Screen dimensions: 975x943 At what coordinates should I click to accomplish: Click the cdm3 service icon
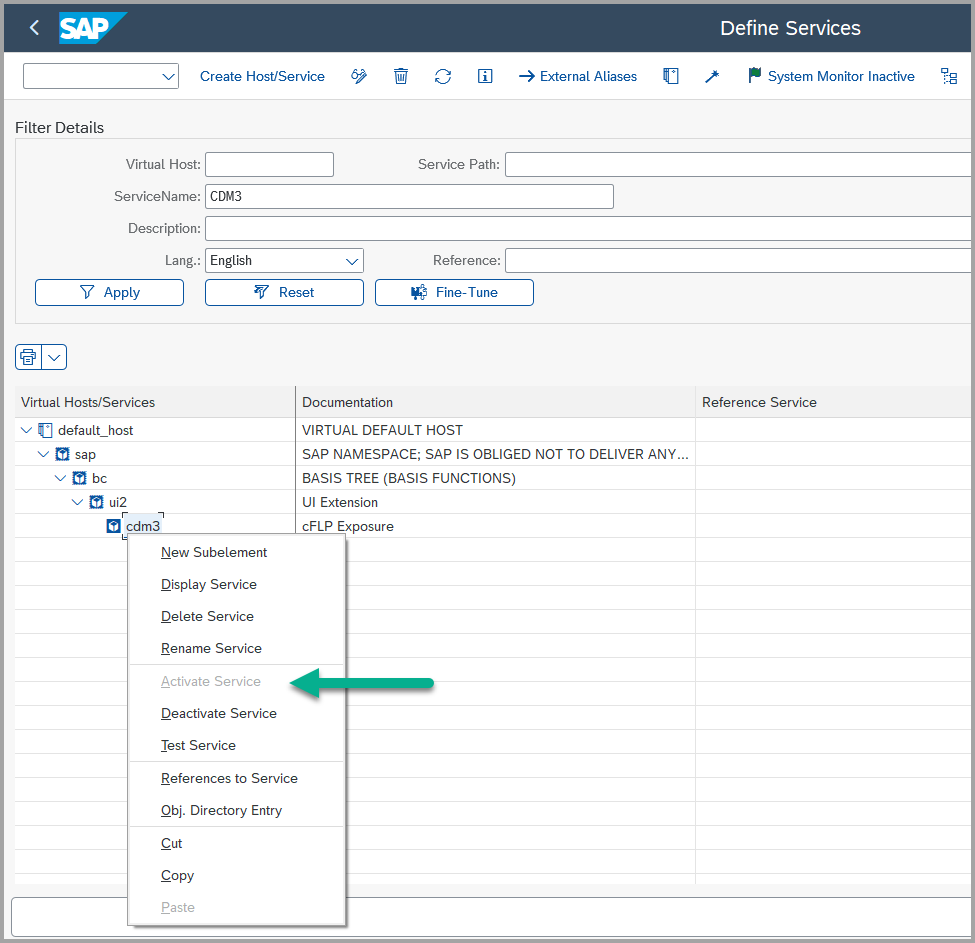[113, 526]
